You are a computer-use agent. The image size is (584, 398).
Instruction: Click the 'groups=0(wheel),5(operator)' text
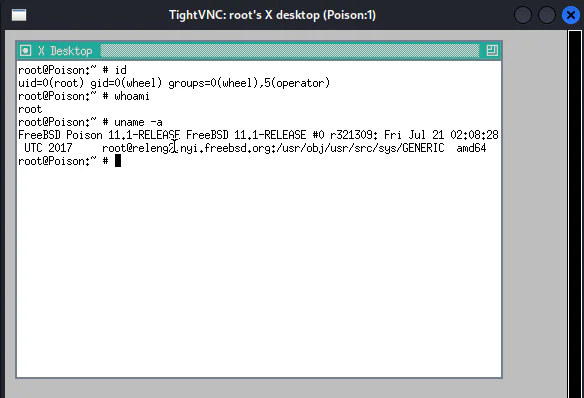(x=249, y=83)
